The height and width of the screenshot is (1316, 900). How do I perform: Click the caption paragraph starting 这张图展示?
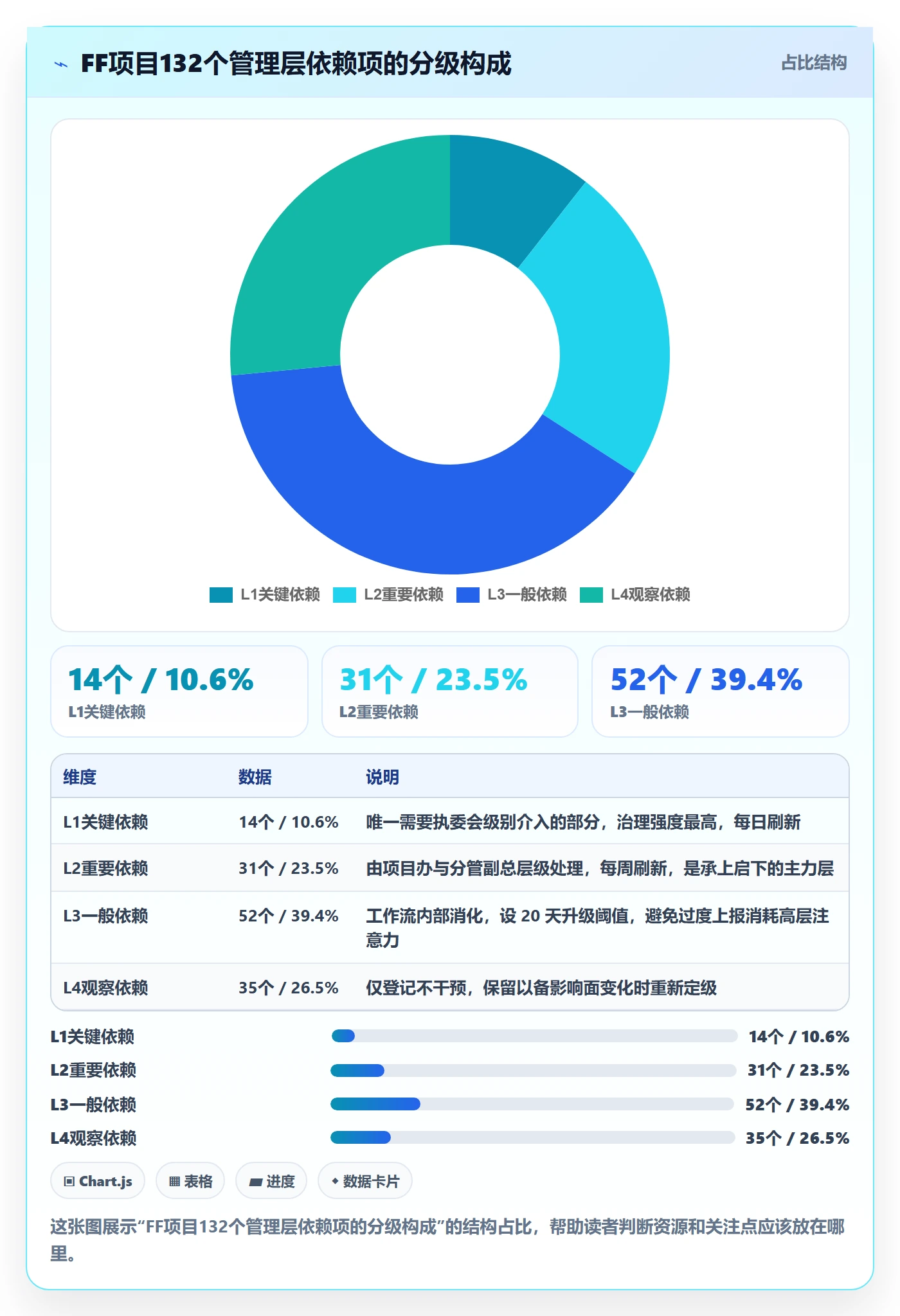pyautogui.click(x=447, y=1240)
